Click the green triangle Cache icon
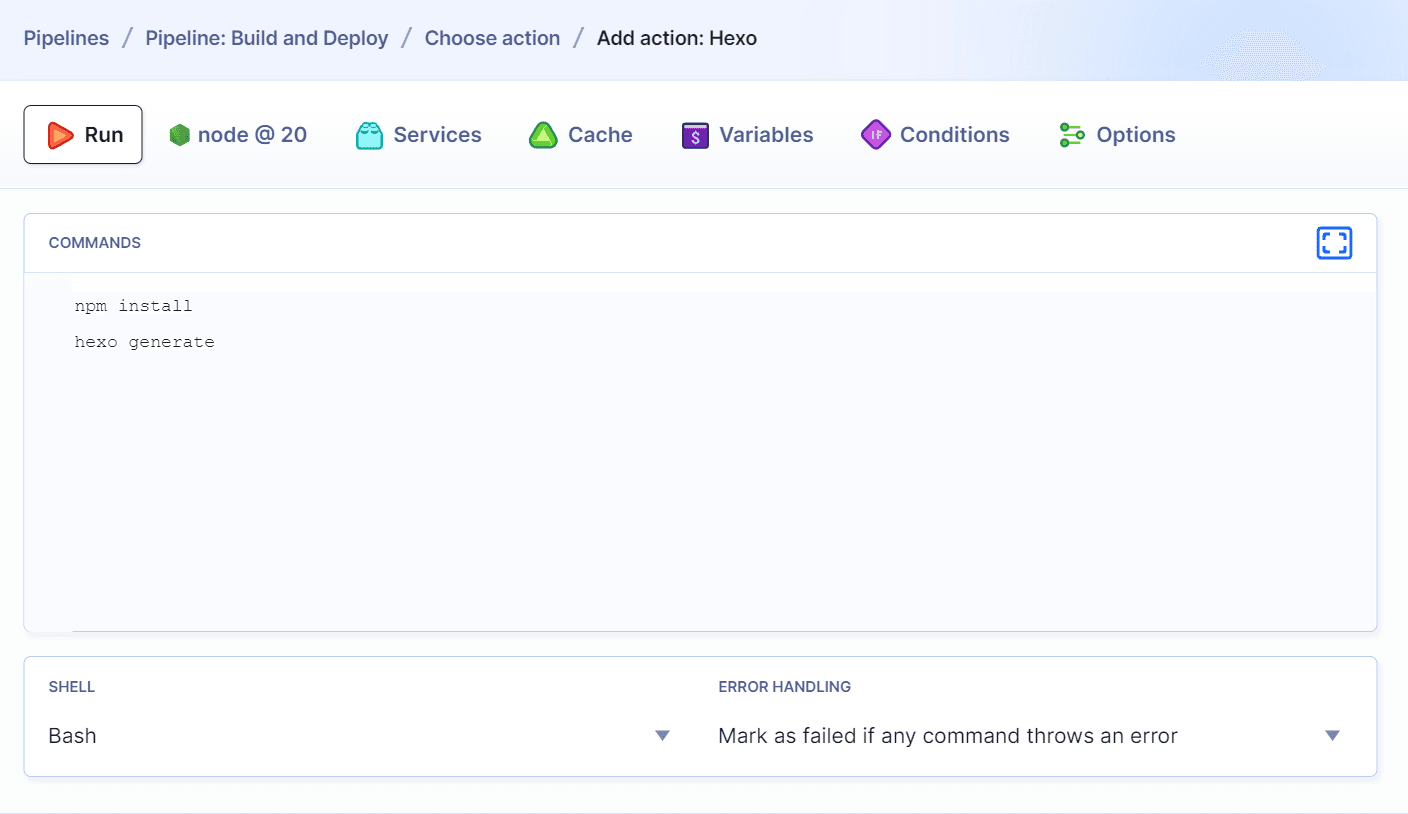Viewport: 1408px width, 814px height. pos(543,135)
